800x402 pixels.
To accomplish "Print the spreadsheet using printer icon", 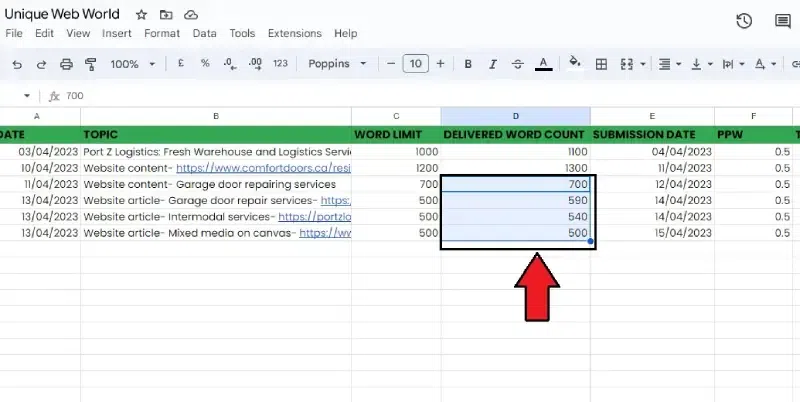I will pos(66,64).
